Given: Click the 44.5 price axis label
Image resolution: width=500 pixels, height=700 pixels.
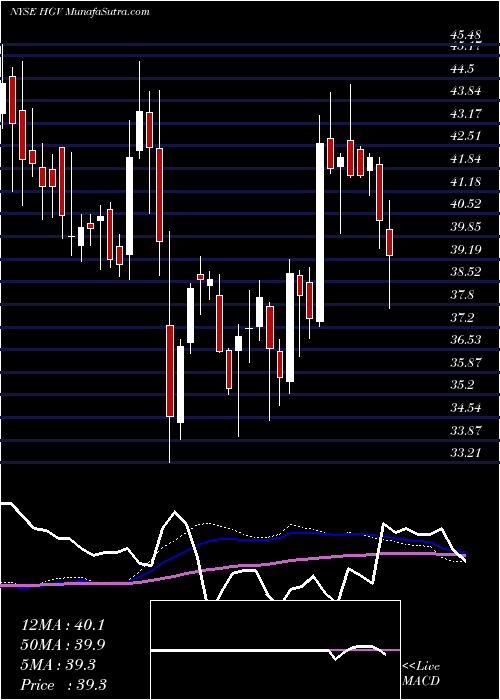Looking at the screenshot, I should pos(462,69).
